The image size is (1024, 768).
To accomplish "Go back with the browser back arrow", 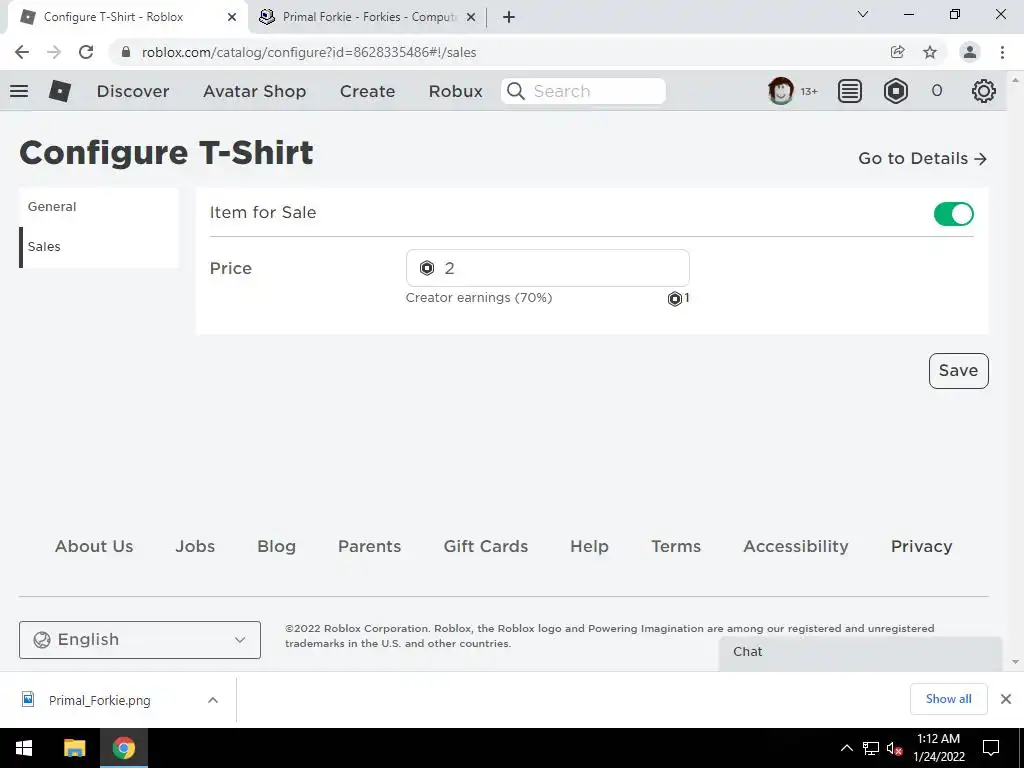I will [x=22, y=52].
